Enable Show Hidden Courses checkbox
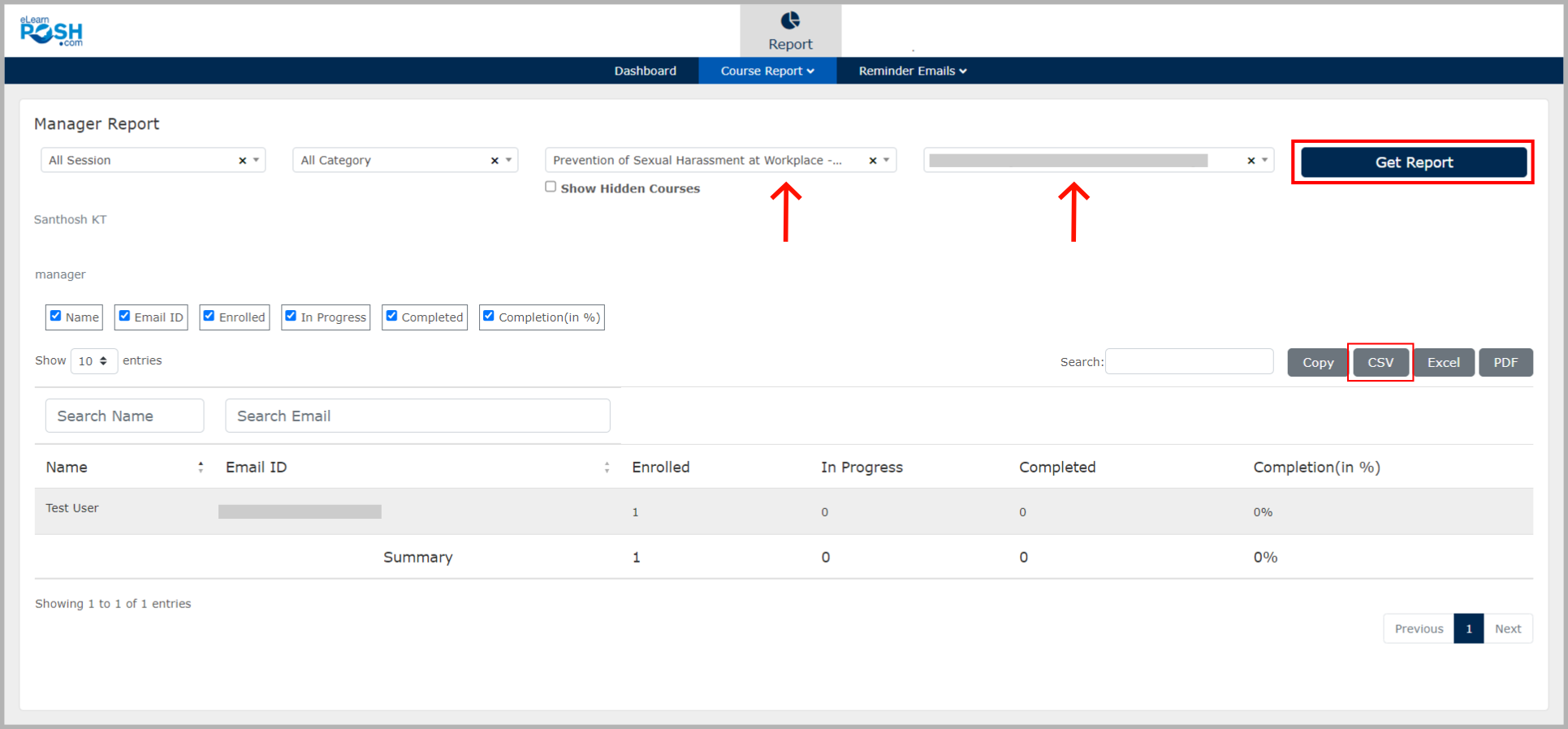Viewport: 1568px width, 729px height. (551, 187)
